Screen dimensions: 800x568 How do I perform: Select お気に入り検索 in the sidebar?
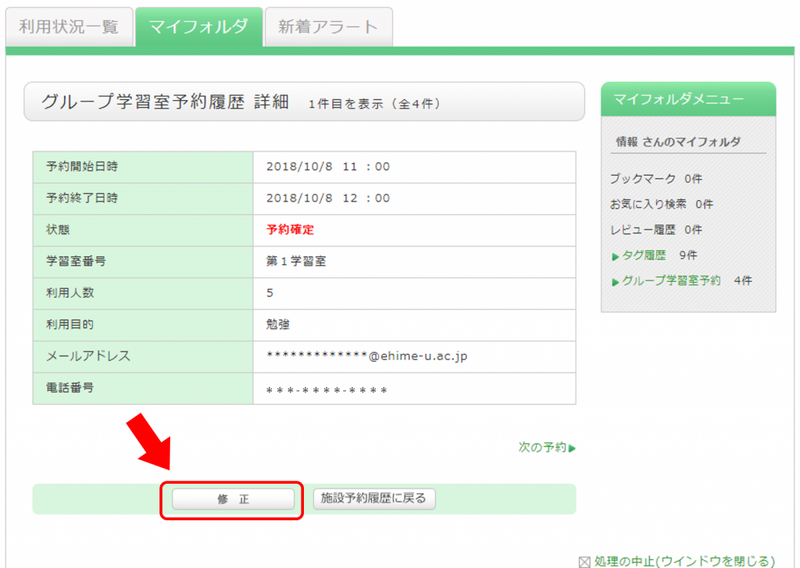coord(650,204)
